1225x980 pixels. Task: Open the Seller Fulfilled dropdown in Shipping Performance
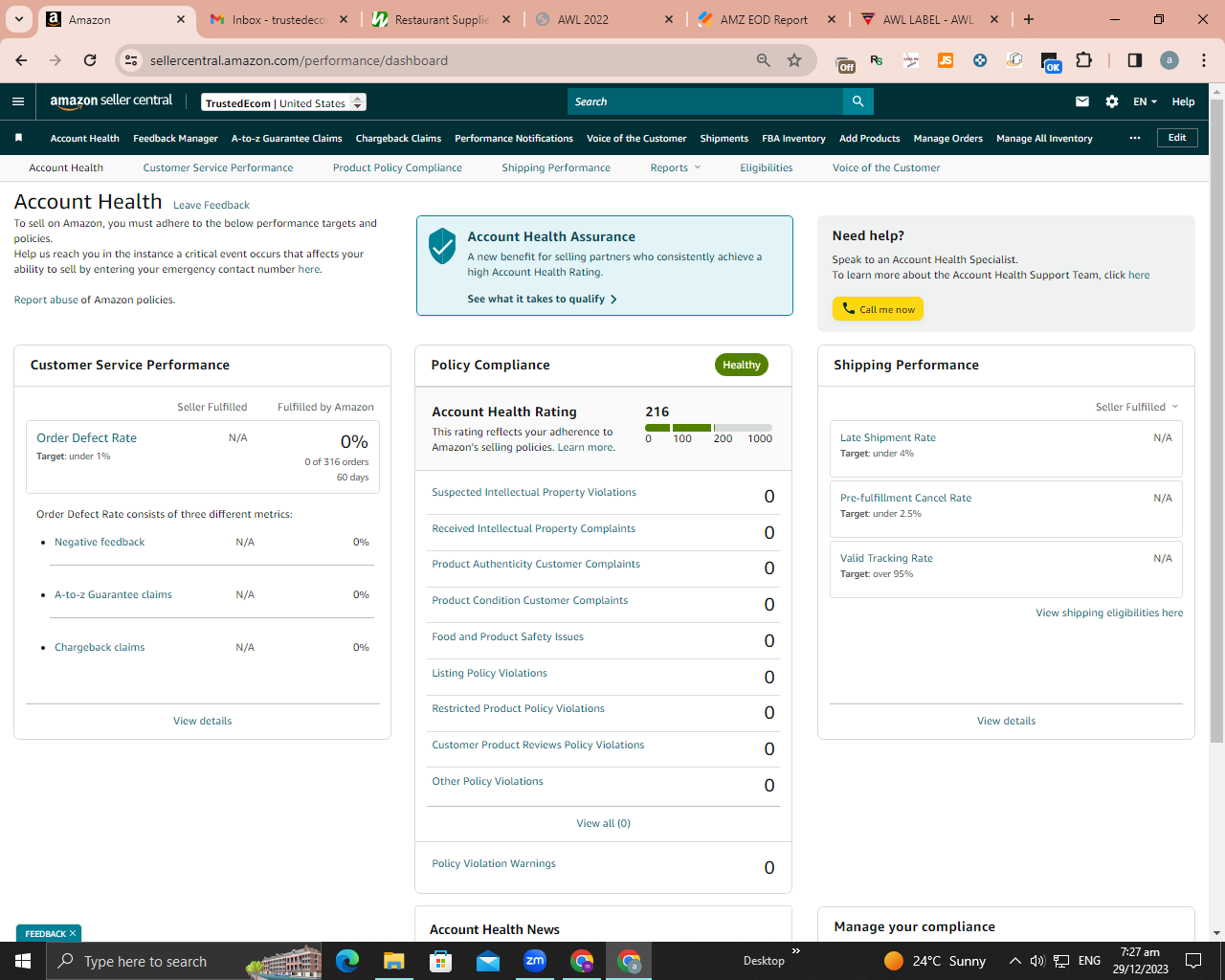1137,407
